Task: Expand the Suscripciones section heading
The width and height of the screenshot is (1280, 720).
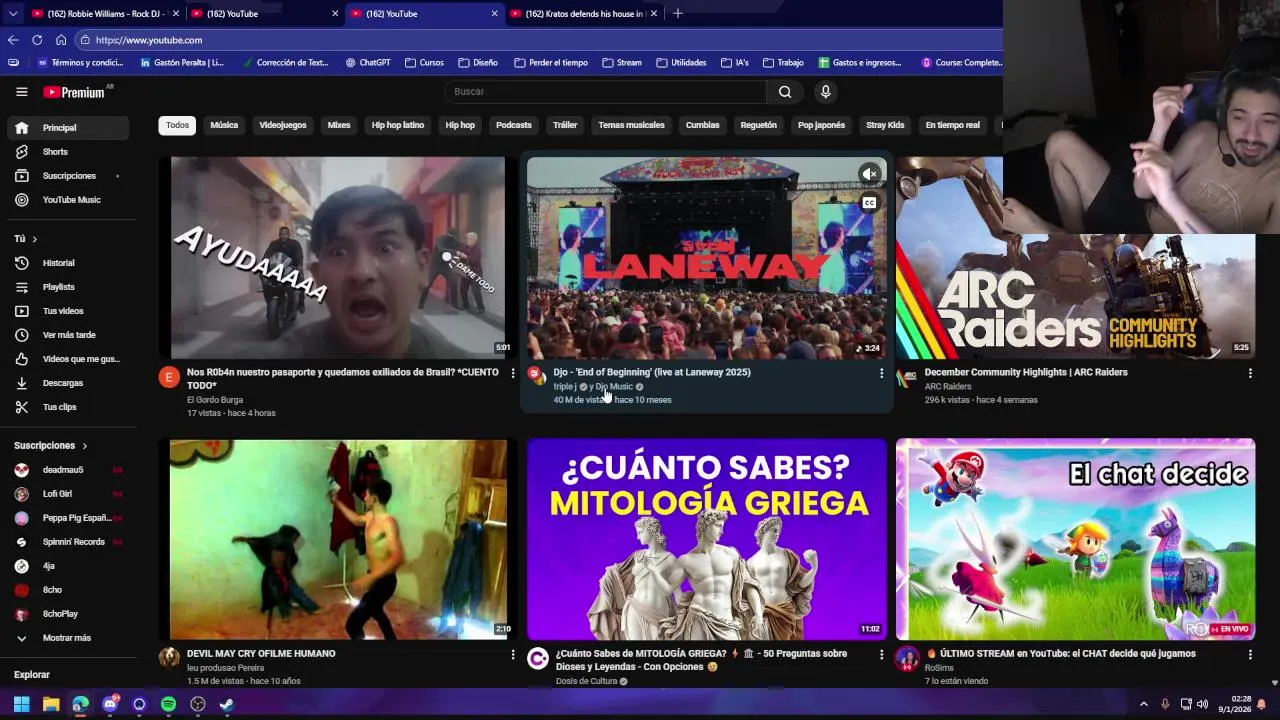Action: 51,446
